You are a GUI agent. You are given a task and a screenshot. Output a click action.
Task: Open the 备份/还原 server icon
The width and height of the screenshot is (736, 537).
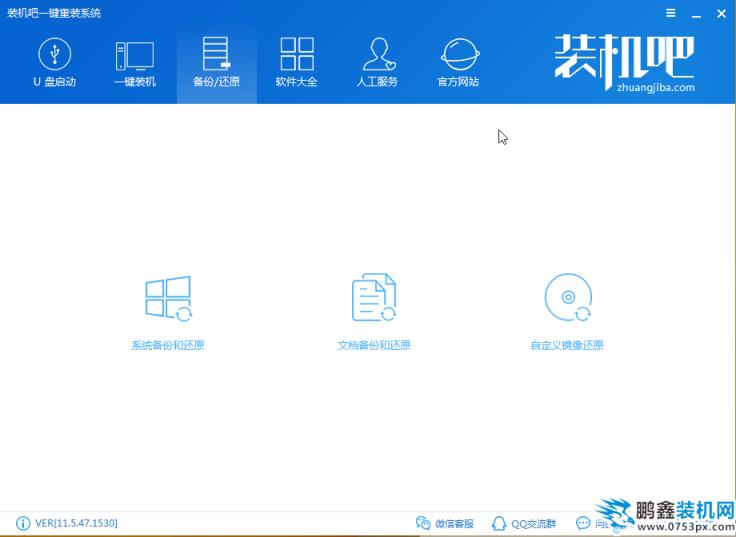[x=216, y=54]
